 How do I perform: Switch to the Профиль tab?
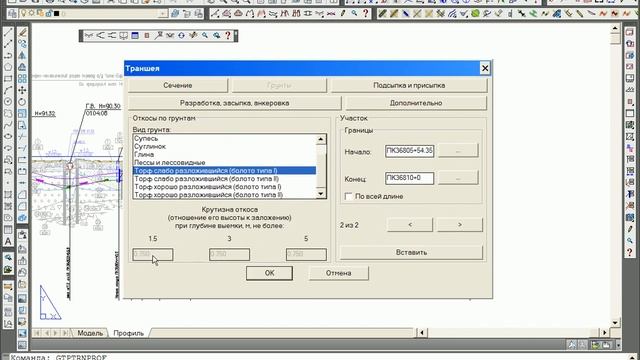[x=129, y=333]
